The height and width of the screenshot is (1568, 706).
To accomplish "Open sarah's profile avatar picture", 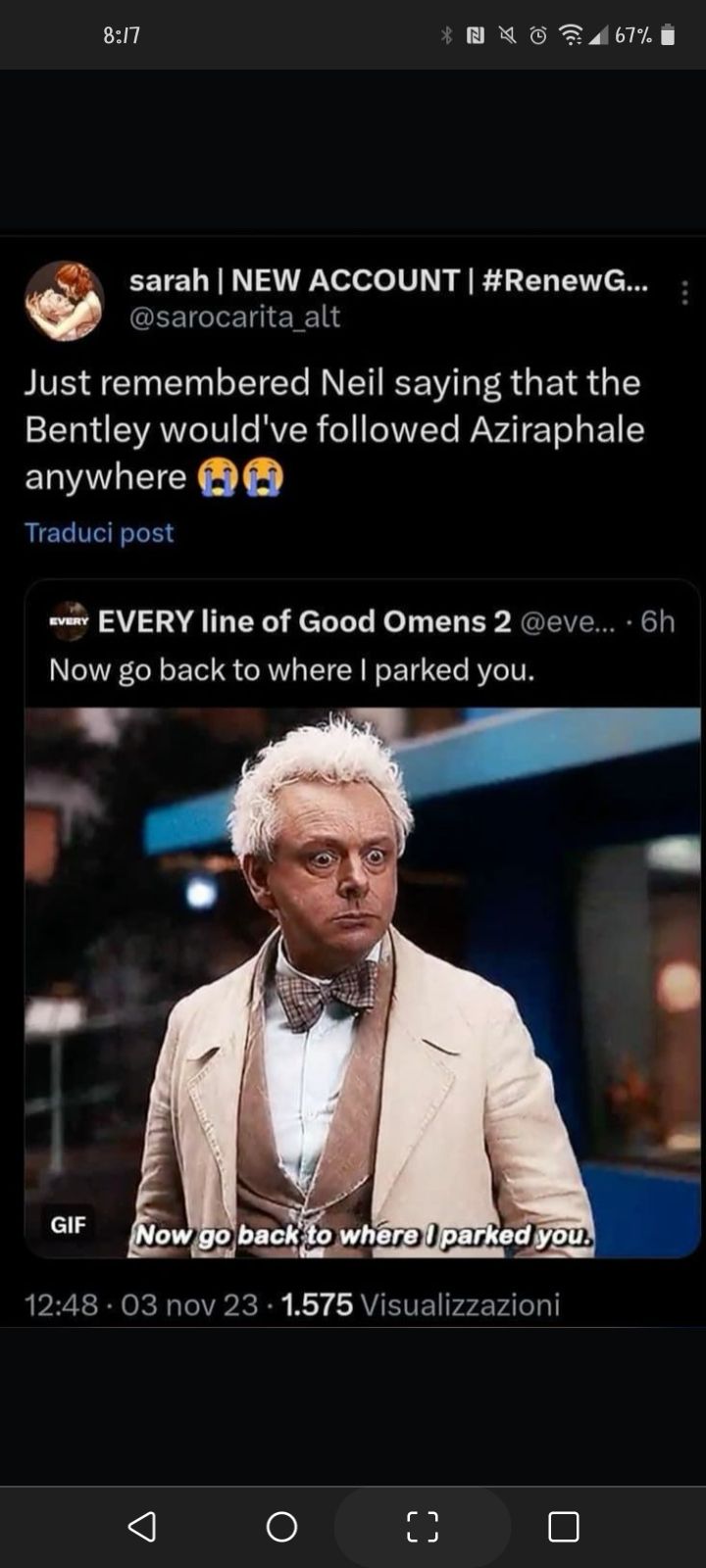I will tap(65, 300).
